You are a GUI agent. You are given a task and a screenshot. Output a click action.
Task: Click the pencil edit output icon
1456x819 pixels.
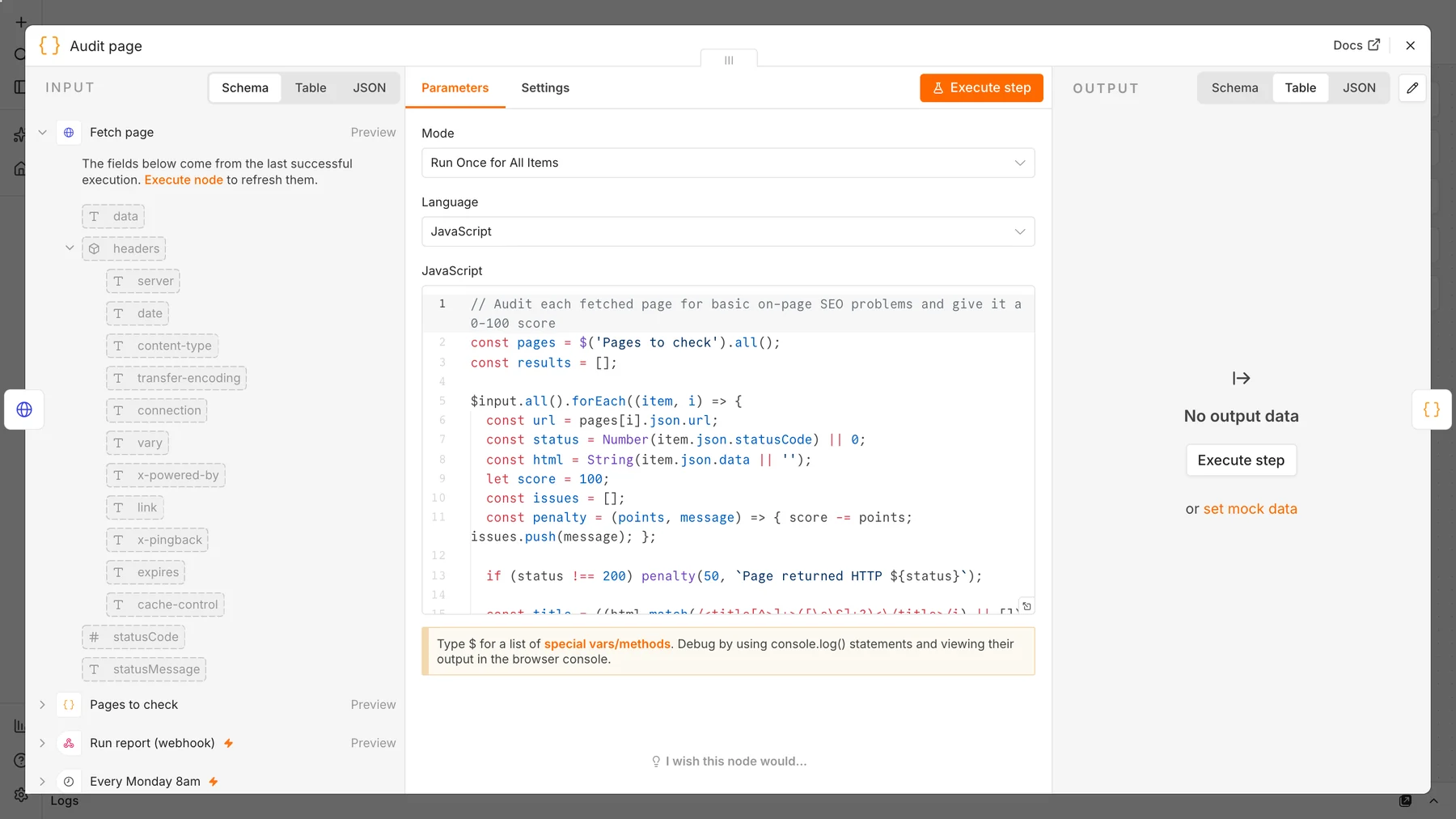click(1412, 87)
